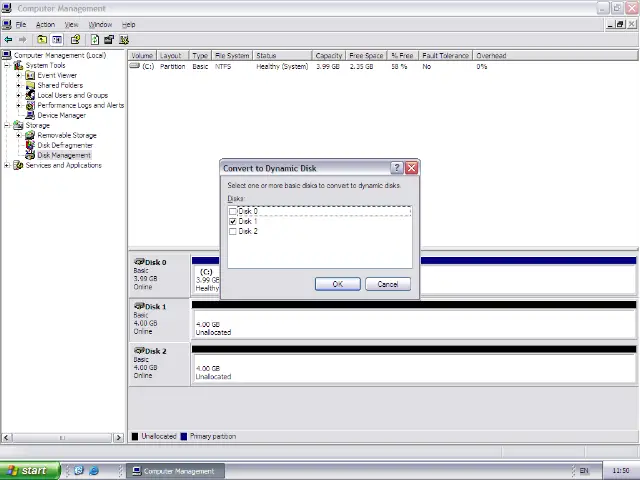Sort by the Capacity column header
Viewport: 640px width, 480px height.
tap(329, 56)
